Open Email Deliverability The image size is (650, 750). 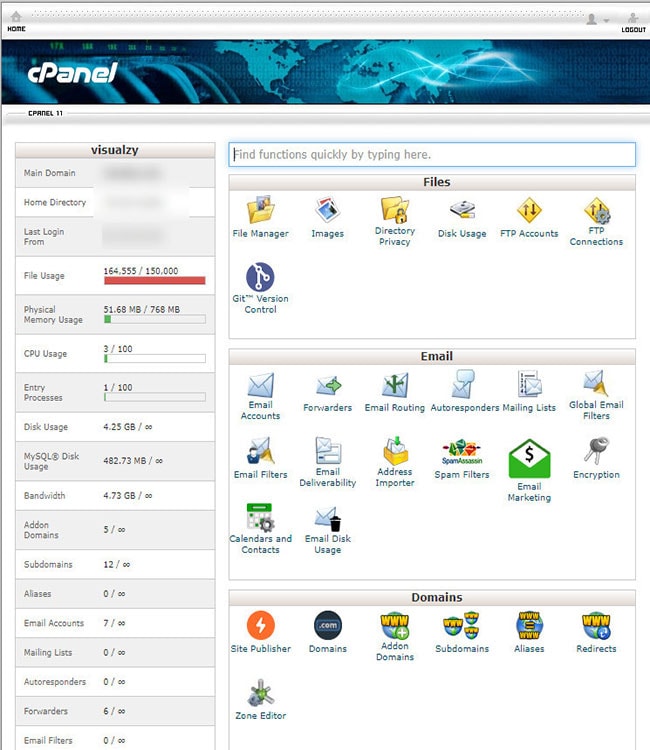tap(328, 450)
